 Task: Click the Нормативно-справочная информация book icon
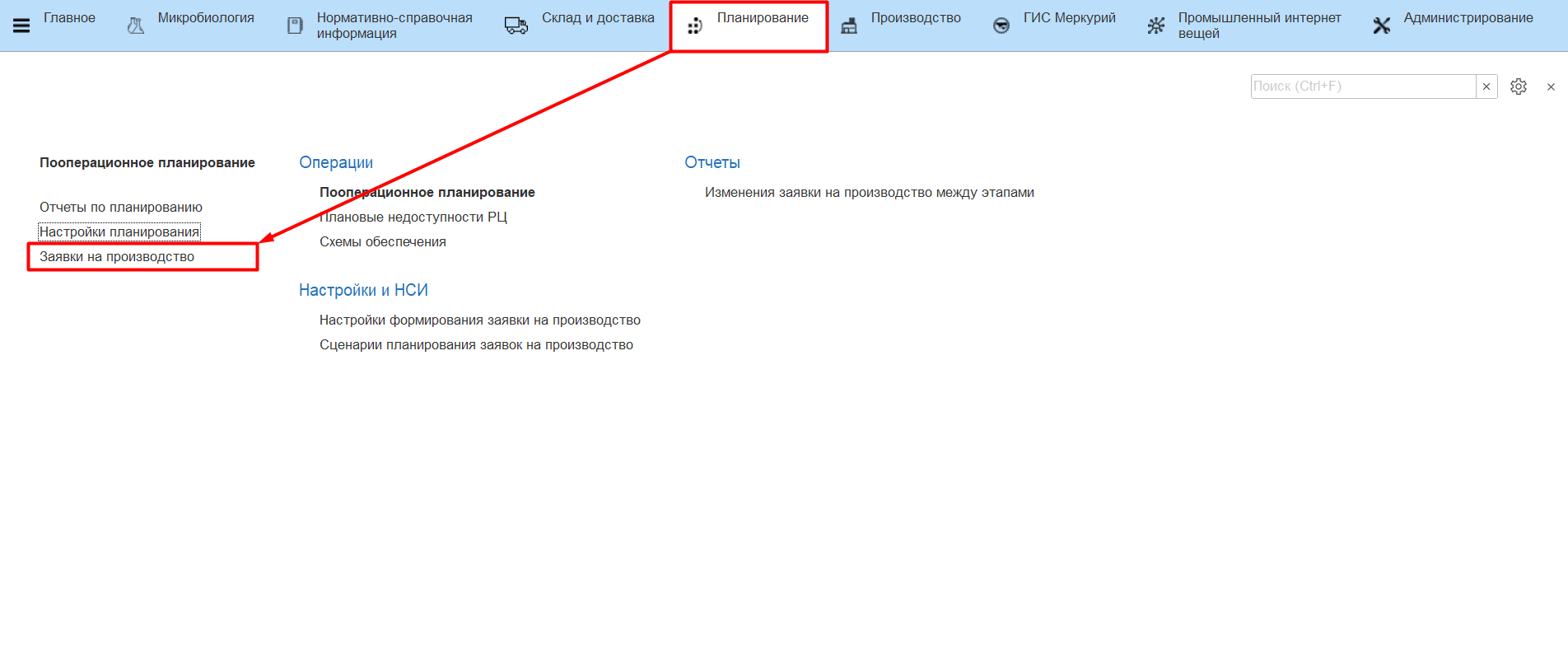(295, 26)
